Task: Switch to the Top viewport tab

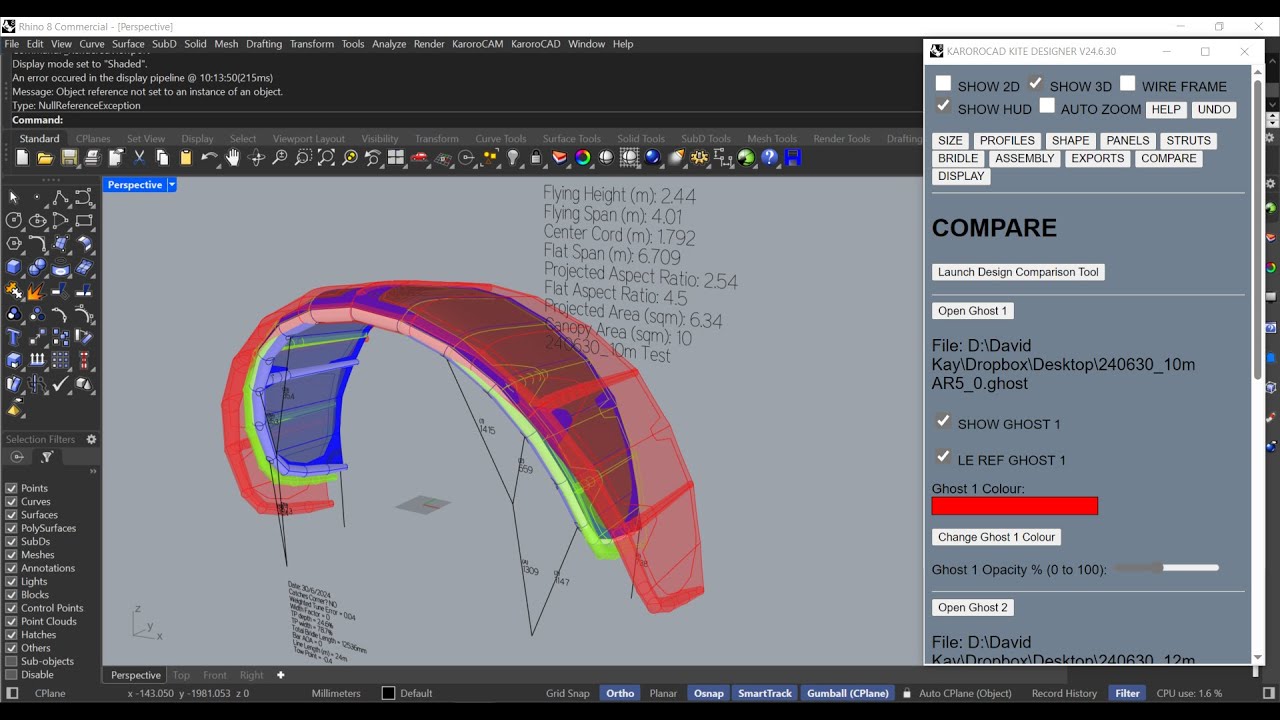Action: 181,675
